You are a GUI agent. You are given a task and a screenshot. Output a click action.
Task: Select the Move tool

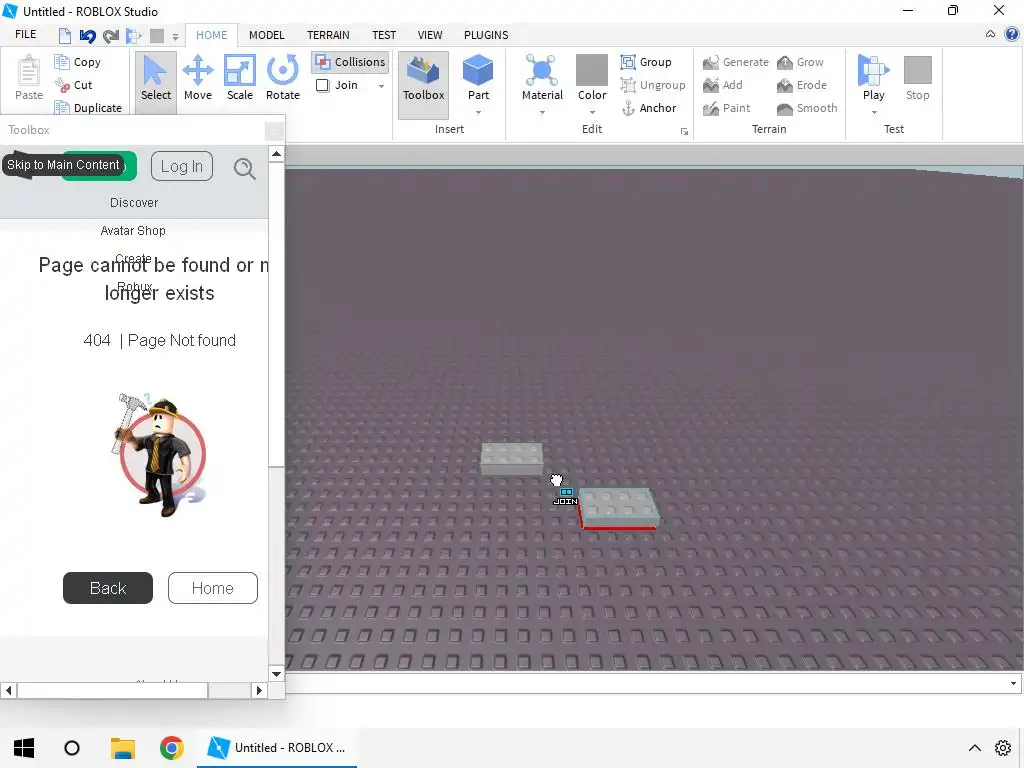click(x=198, y=78)
